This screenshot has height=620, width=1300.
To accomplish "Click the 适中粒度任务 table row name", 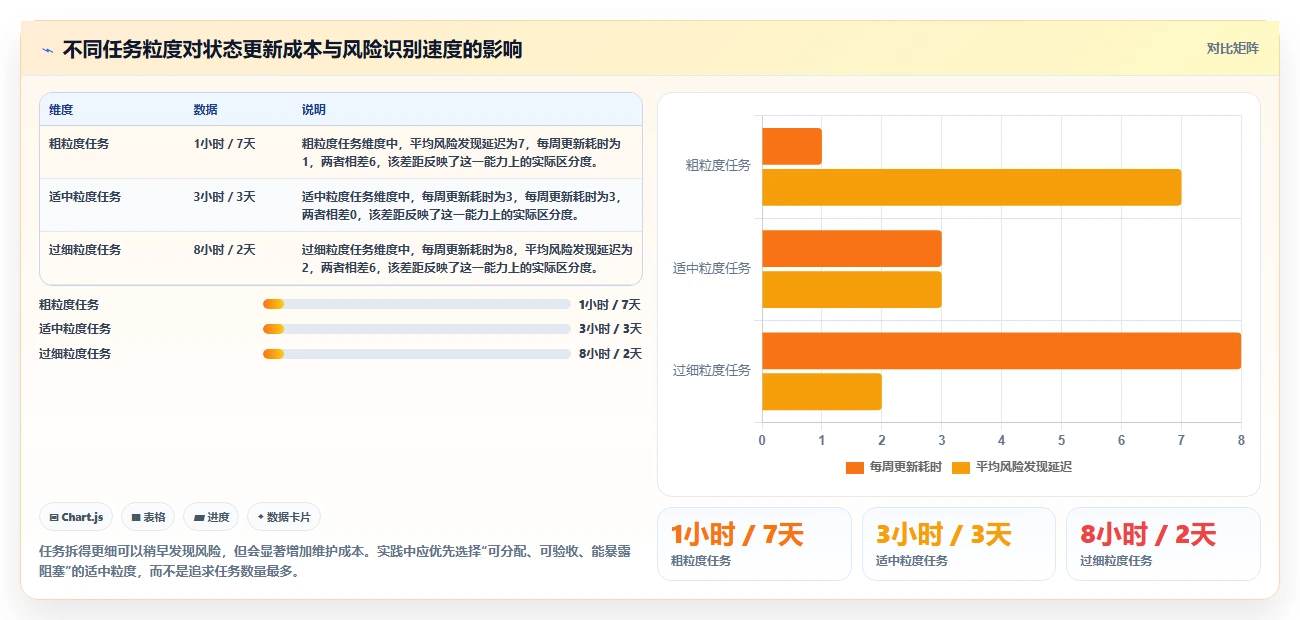I will point(85,197).
